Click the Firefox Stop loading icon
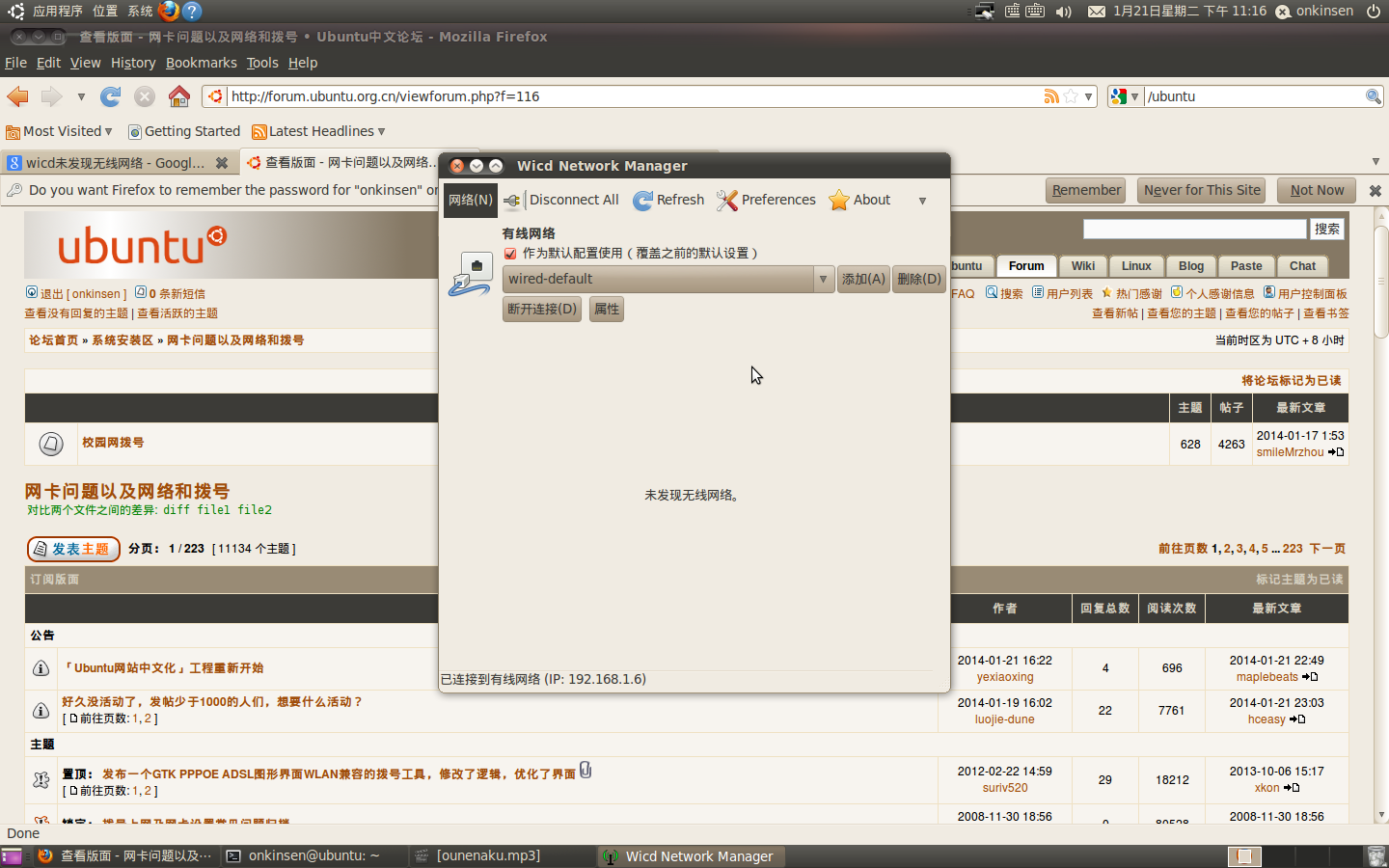Screen dimensions: 1389x868 tap(145, 96)
